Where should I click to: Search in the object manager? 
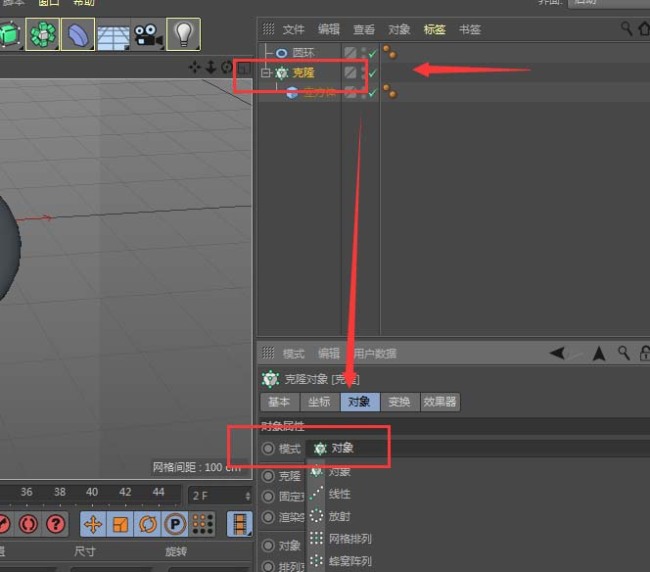(x=626, y=29)
